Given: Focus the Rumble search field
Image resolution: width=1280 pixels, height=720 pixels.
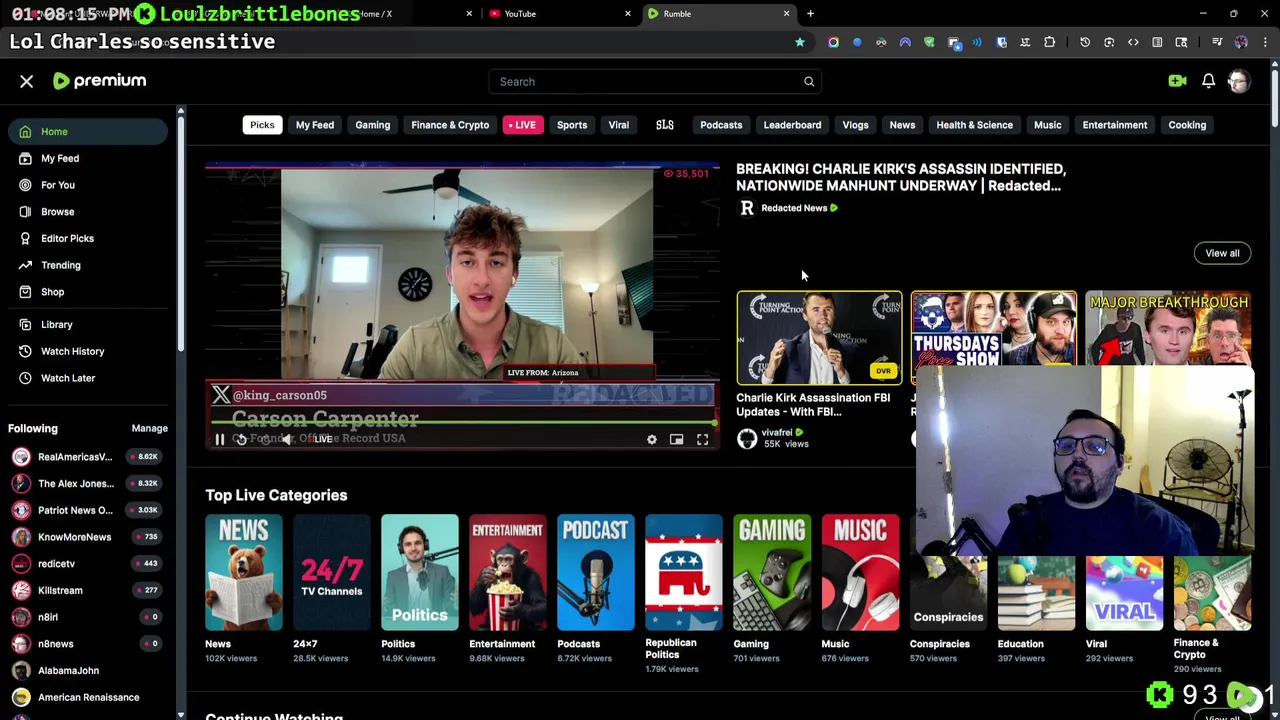Looking at the screenshot, I should click(655, 82).
